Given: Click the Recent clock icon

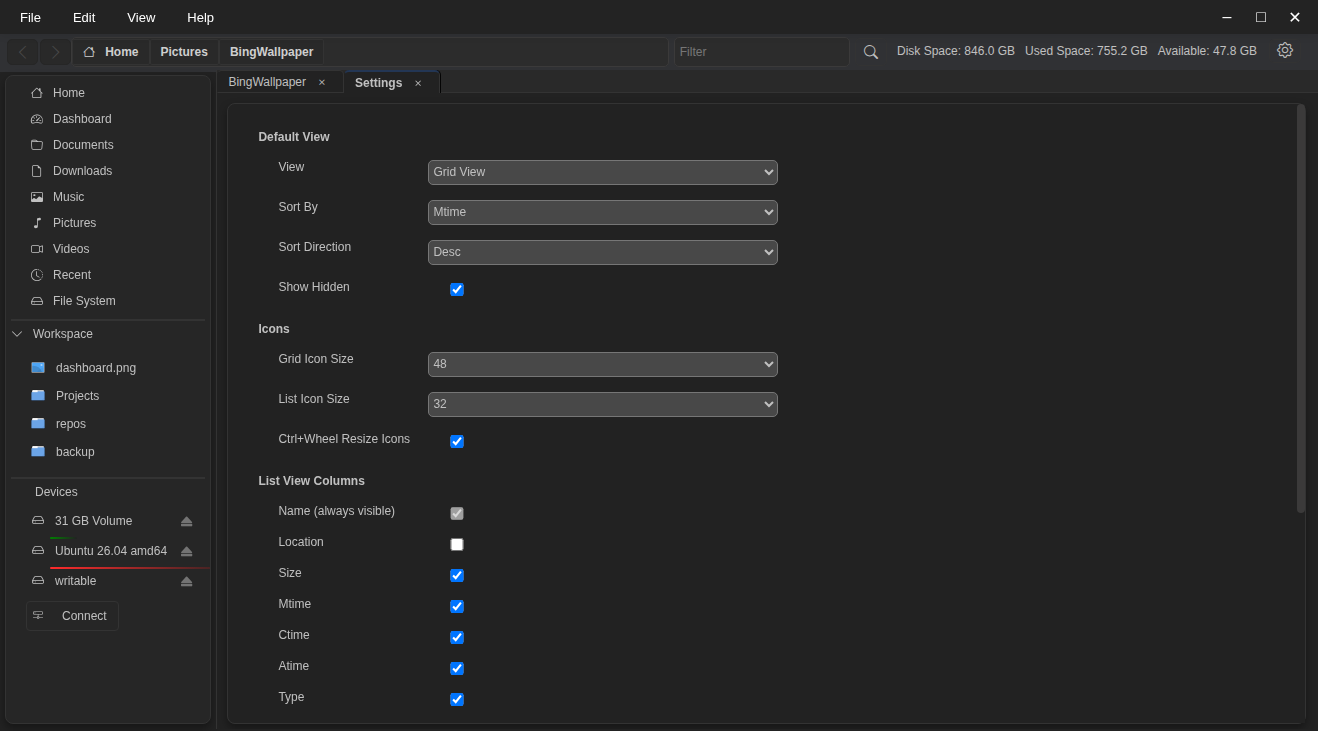Looking at the screenshot, I should click(x=37, y=275).
